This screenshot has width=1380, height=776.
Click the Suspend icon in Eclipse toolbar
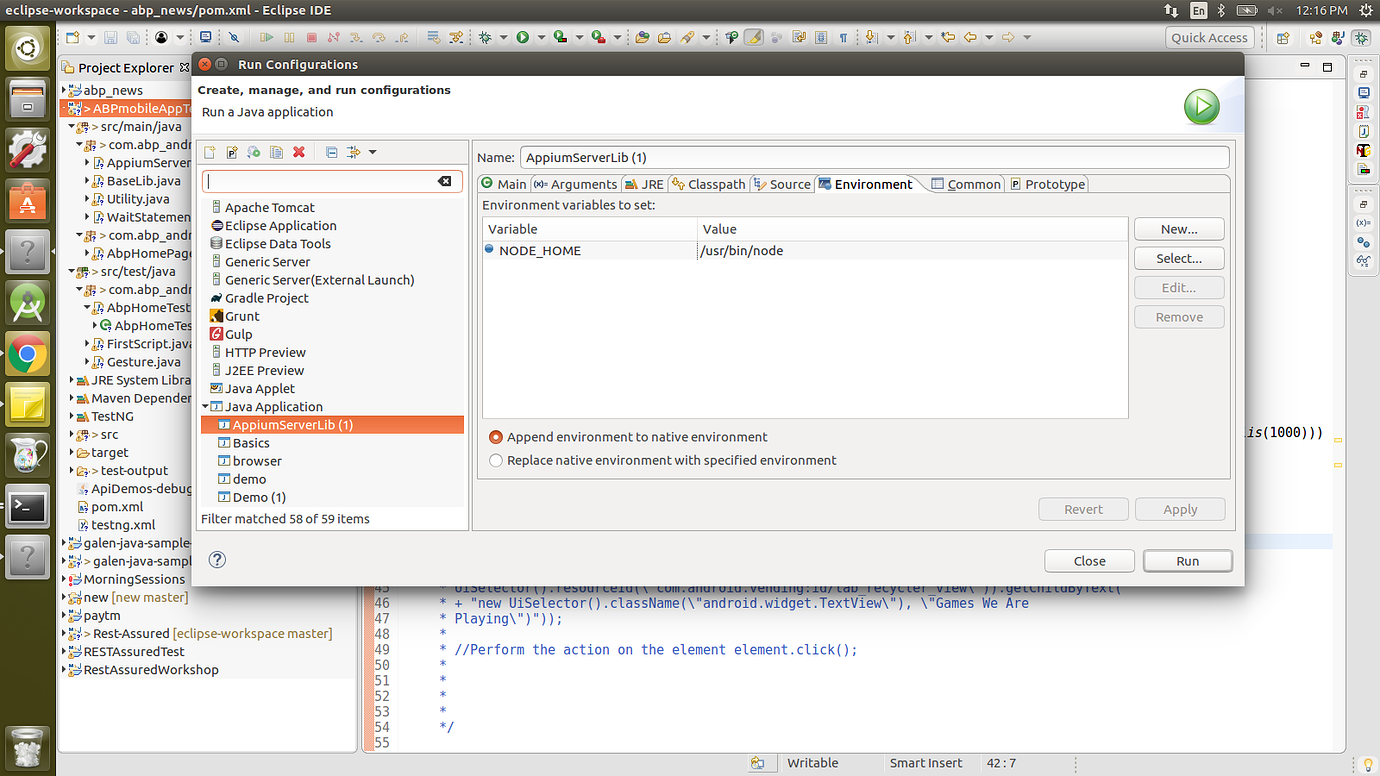tap(289, 38)
